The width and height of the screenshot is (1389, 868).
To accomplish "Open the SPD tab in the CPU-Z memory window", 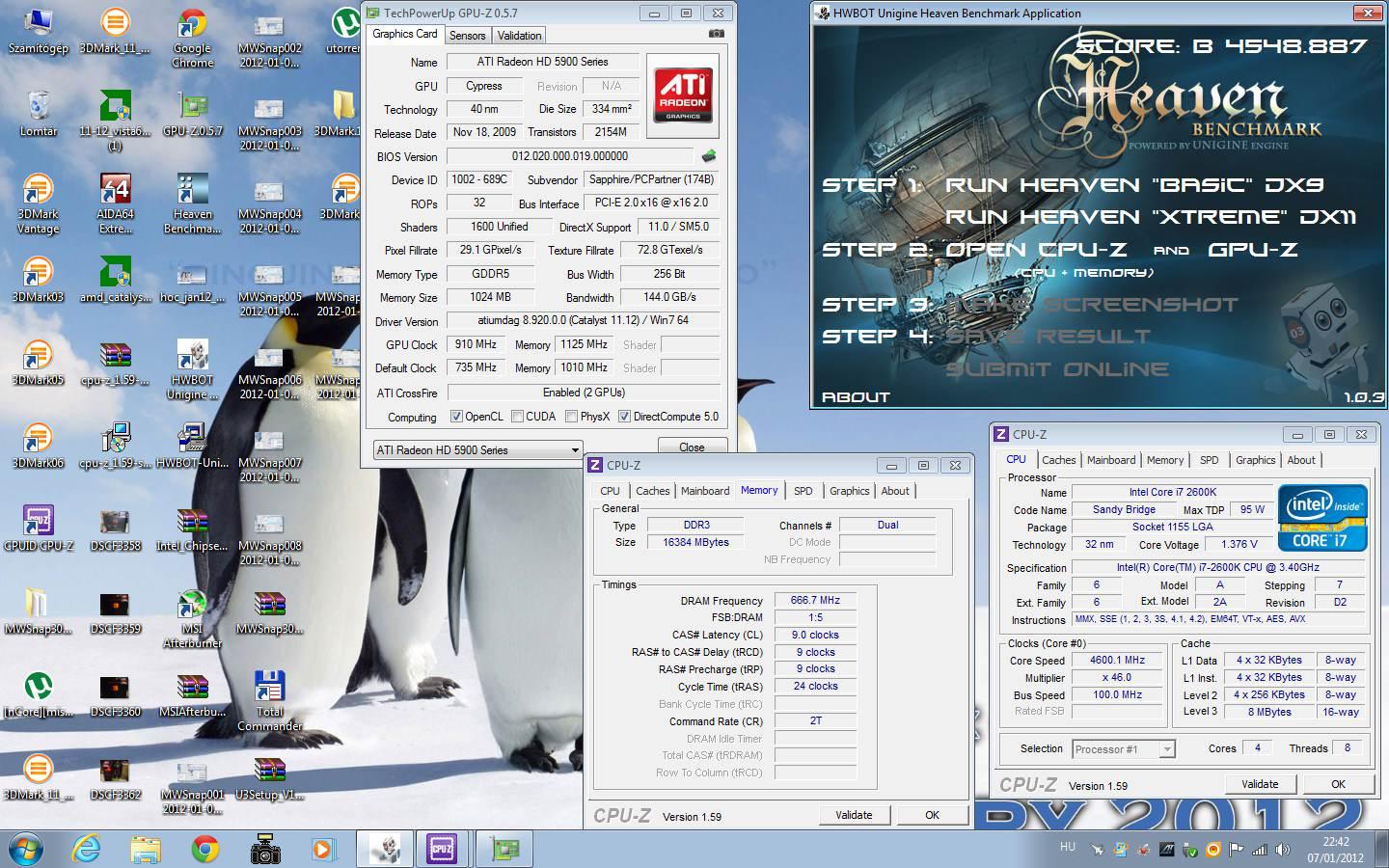I will [x=803, y=491].
